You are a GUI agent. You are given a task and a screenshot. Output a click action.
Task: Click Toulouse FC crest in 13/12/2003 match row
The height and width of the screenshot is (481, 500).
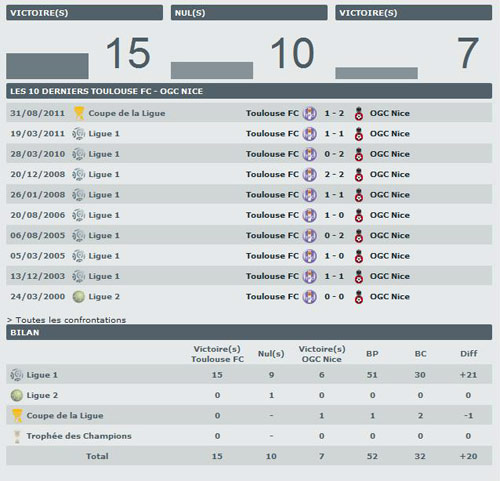[x=310, y=276]
